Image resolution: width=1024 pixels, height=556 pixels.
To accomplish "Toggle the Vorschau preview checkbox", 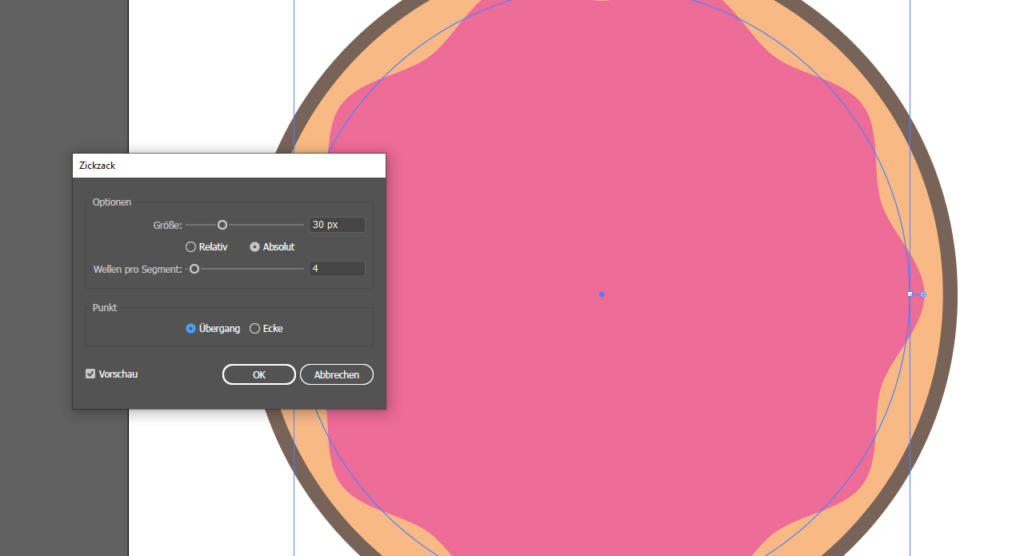I will [x=91, y=374].
